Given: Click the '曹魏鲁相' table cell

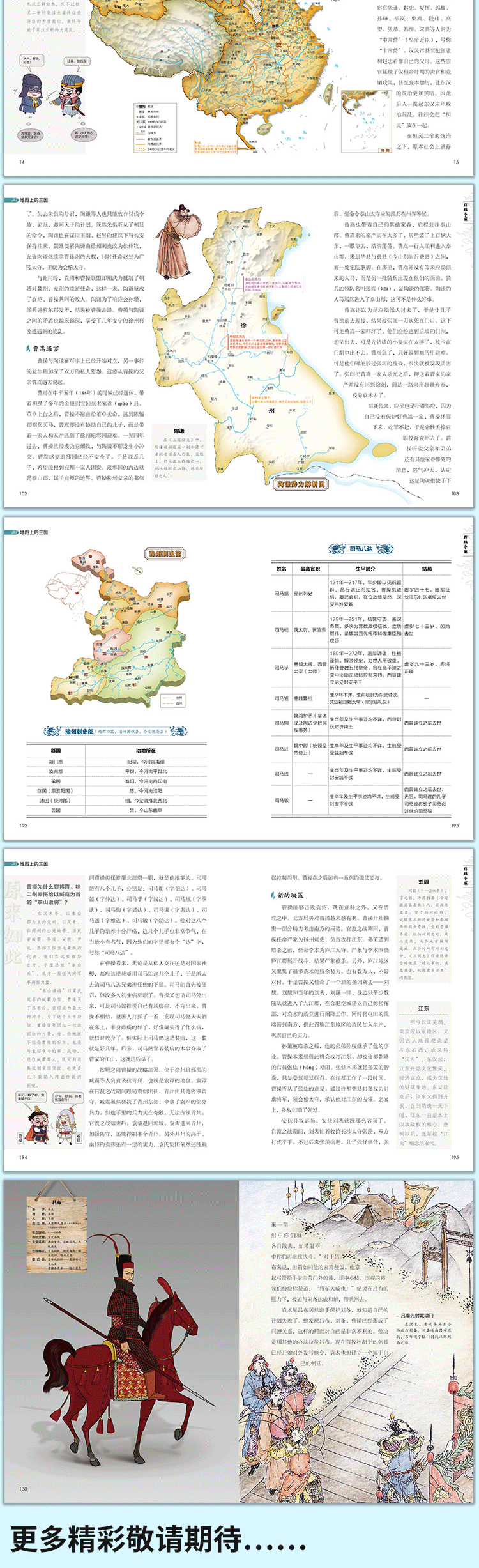Looking at the screenshot, I should (x=303, y=698).
